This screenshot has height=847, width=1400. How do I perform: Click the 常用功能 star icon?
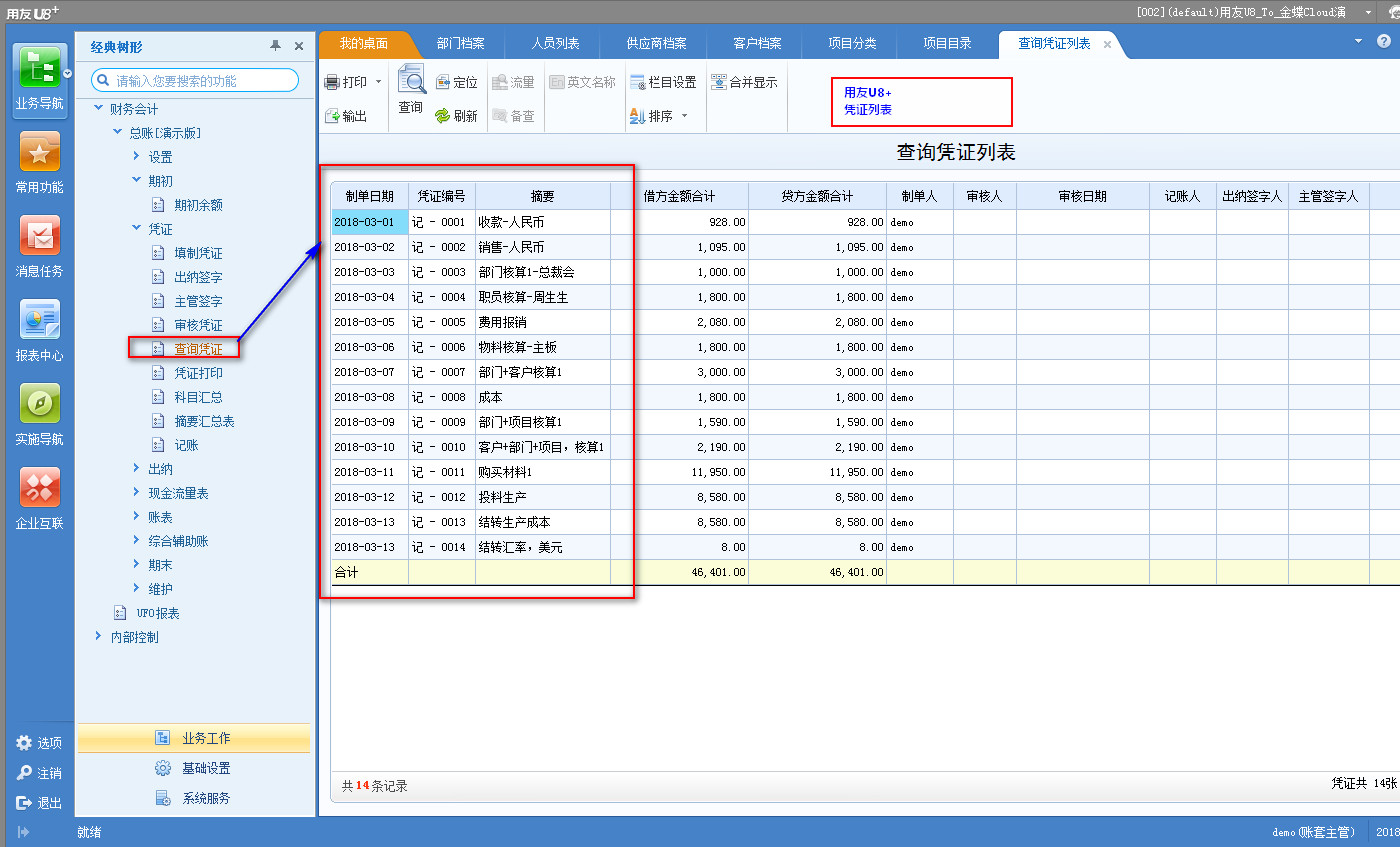(x=39, y=153)
